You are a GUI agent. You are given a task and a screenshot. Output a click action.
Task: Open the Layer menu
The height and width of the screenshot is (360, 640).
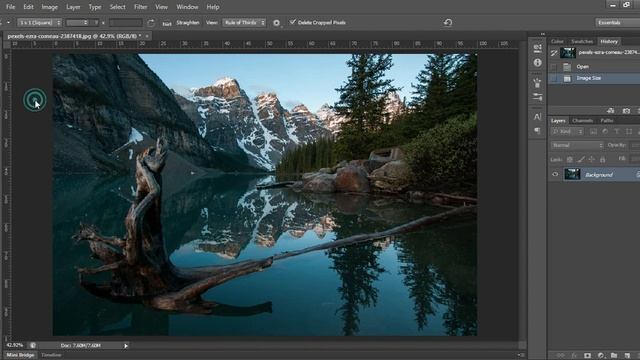point(73,7)
